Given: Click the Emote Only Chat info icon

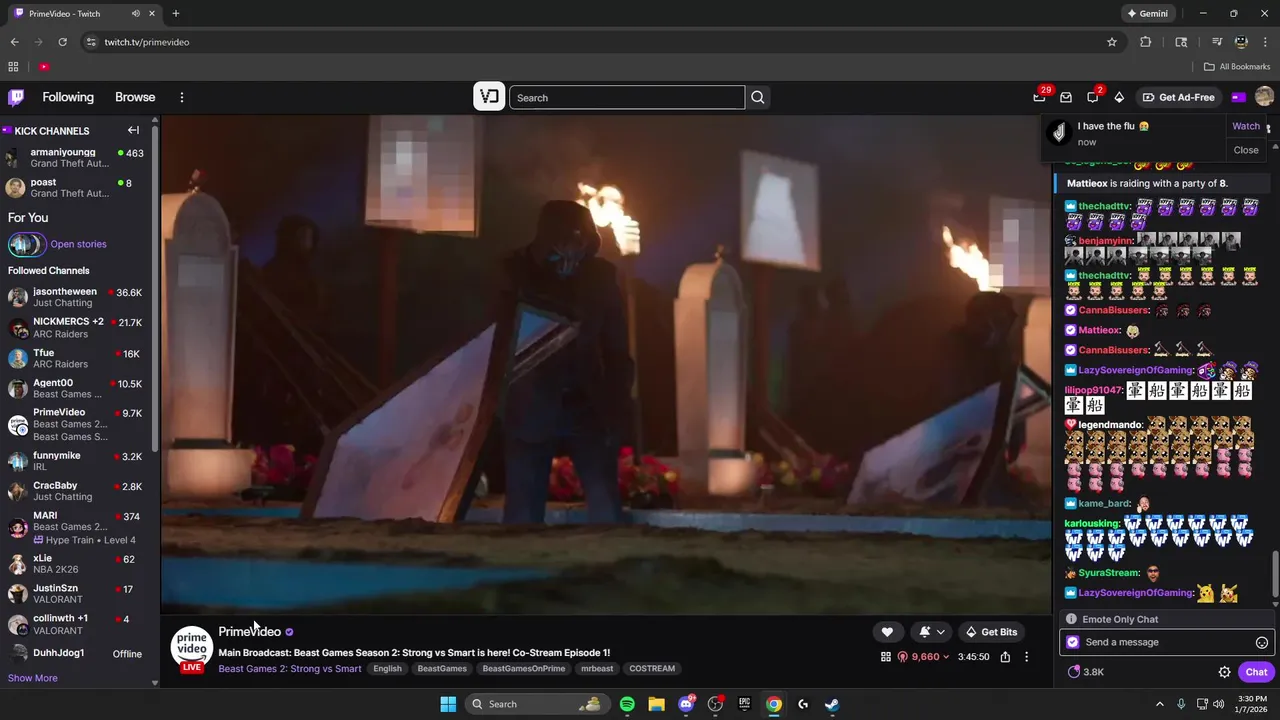Looking at the screenshot, I should click(1071, 619).
